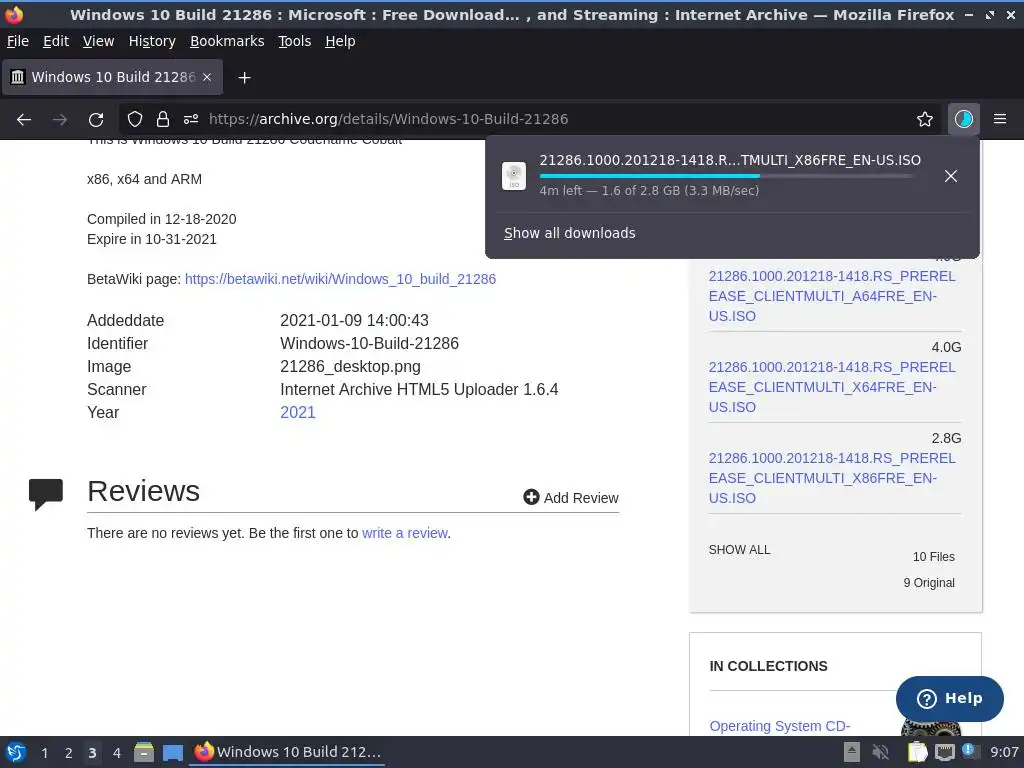Open the Tools menu
This screenshot has height=768, width=1024.
click(295, 41)
